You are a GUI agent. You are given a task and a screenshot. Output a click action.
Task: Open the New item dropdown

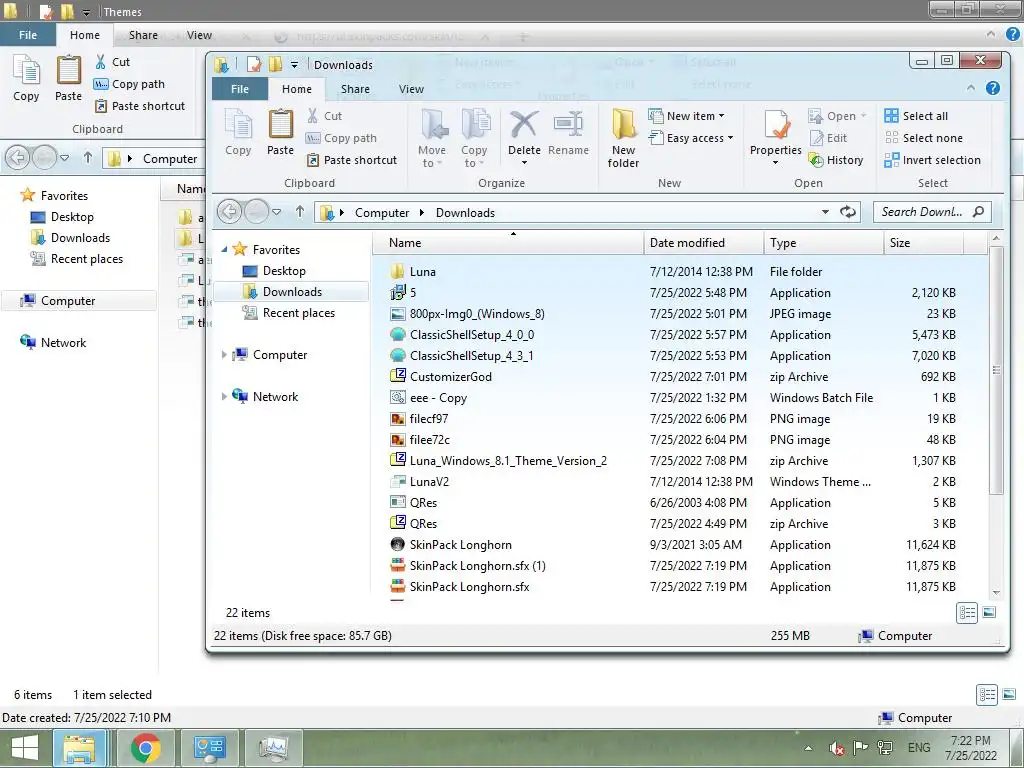pos(686,116)
